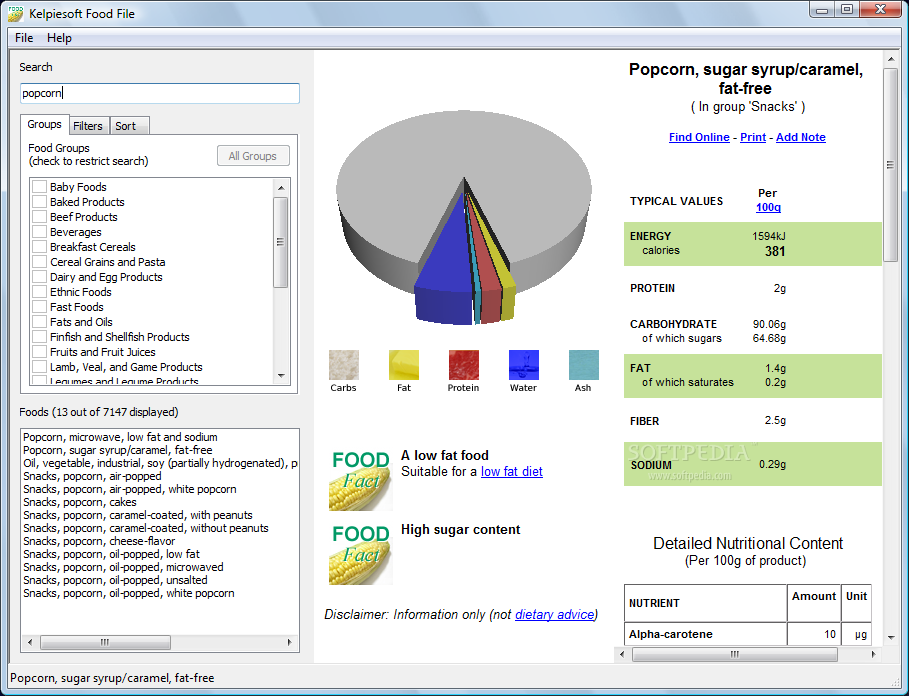
Task: Select the Oil, vegetable, industrial, soy entry
Action: pos(160,463)
